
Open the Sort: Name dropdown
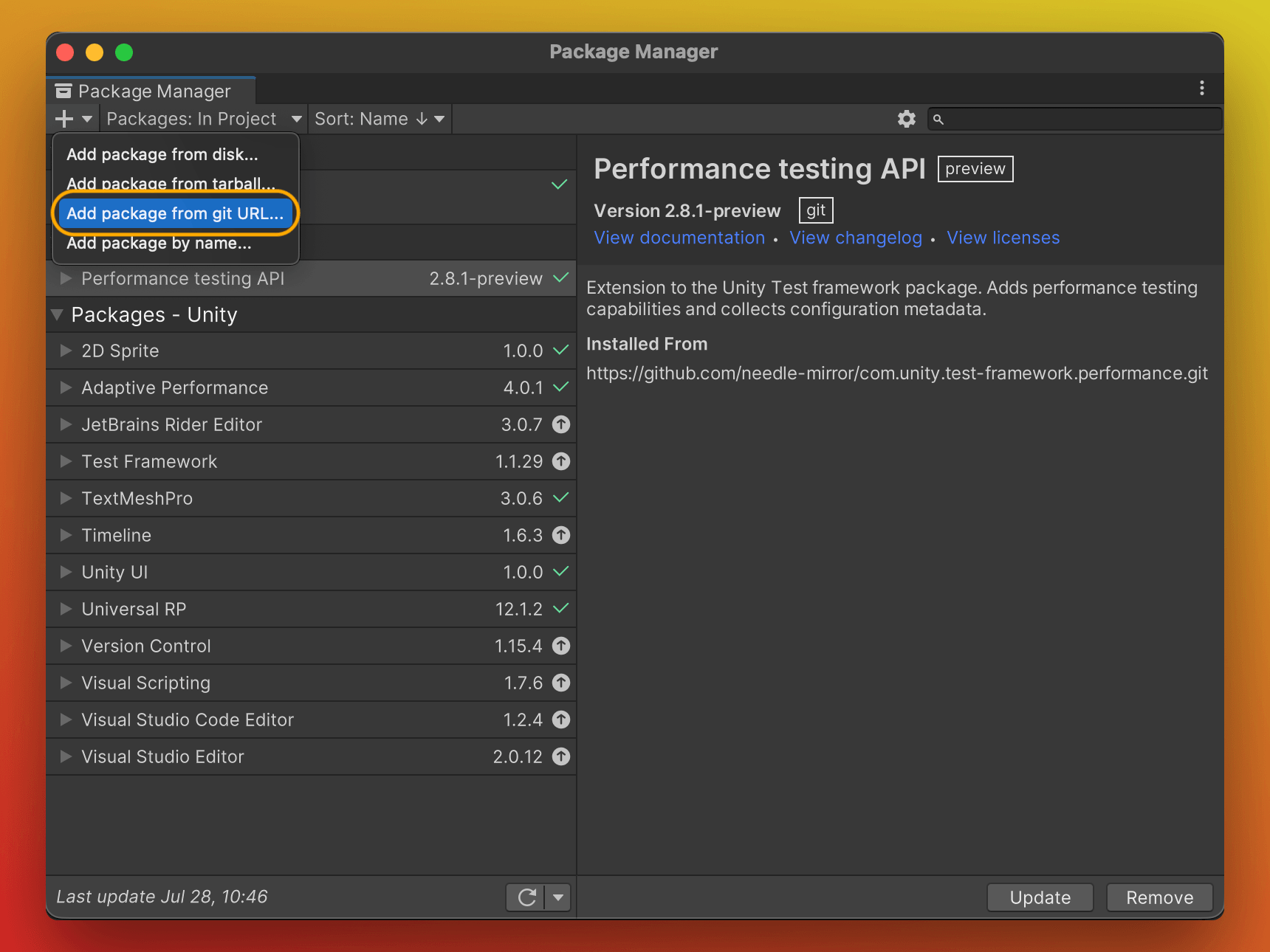379,118
